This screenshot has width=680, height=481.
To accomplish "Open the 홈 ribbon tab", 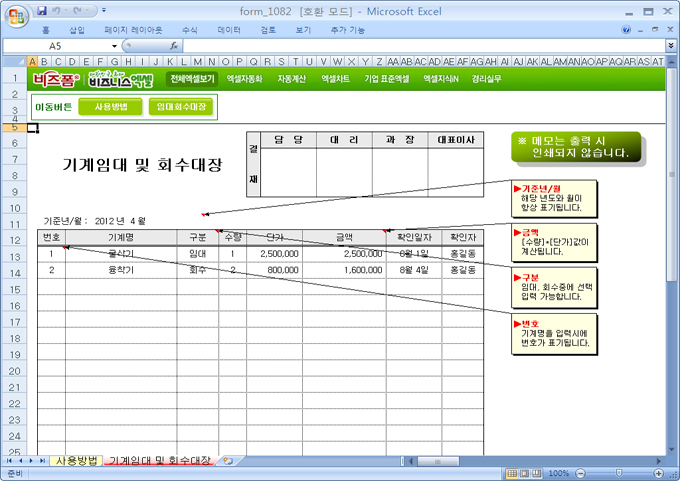I will [46, 30].
